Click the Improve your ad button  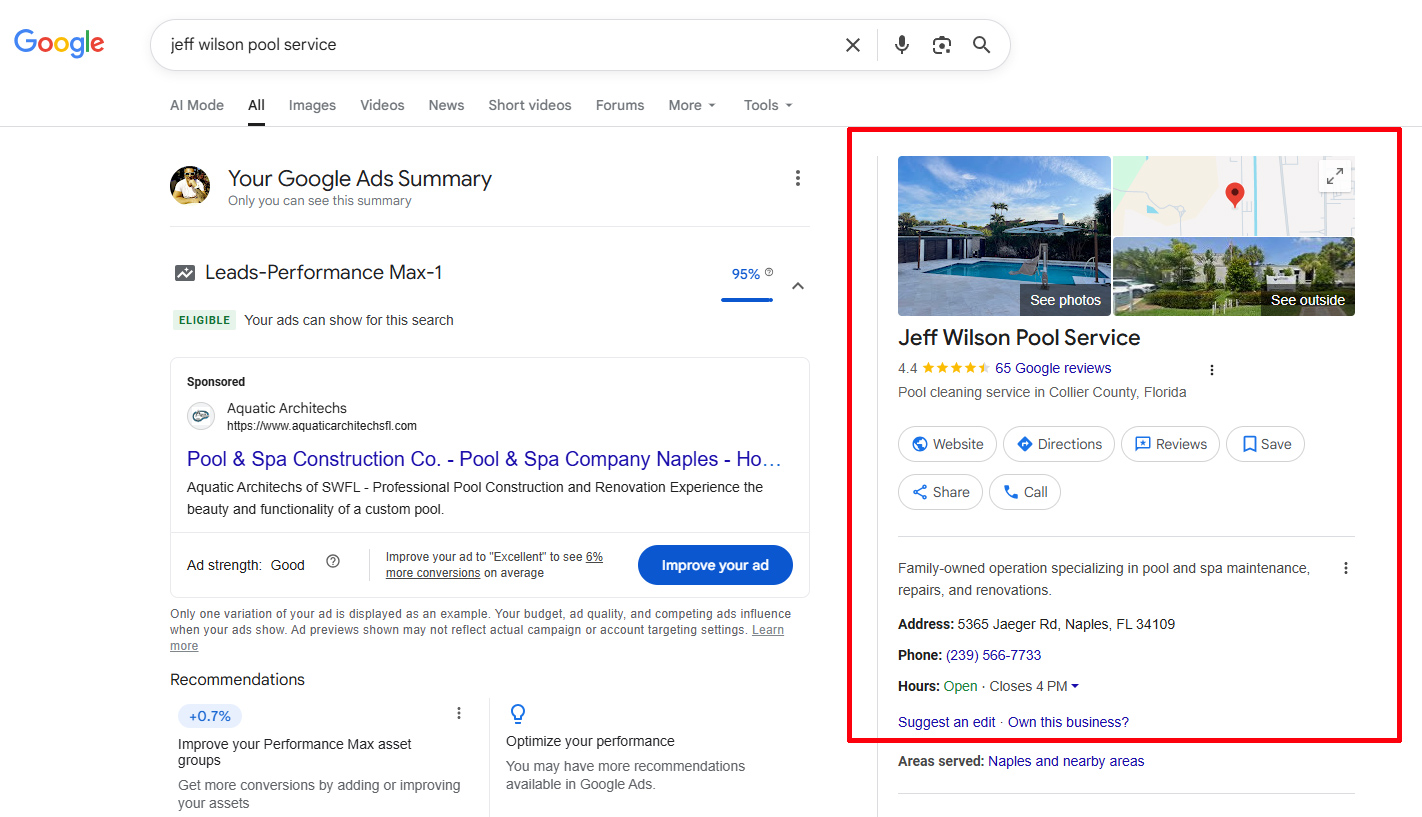715,565
